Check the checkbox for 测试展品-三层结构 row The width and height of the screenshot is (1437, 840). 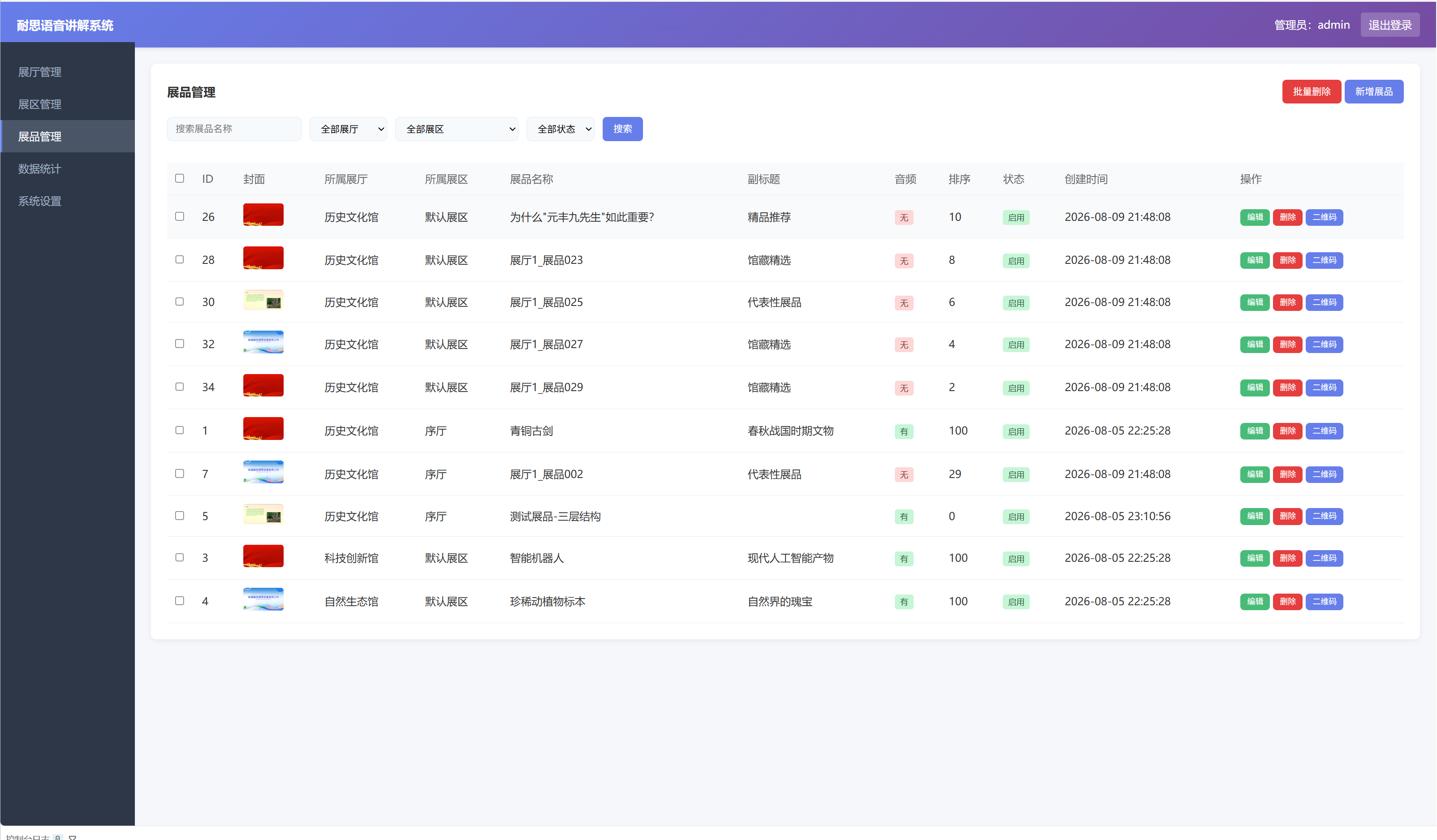(x=180, y=516)
